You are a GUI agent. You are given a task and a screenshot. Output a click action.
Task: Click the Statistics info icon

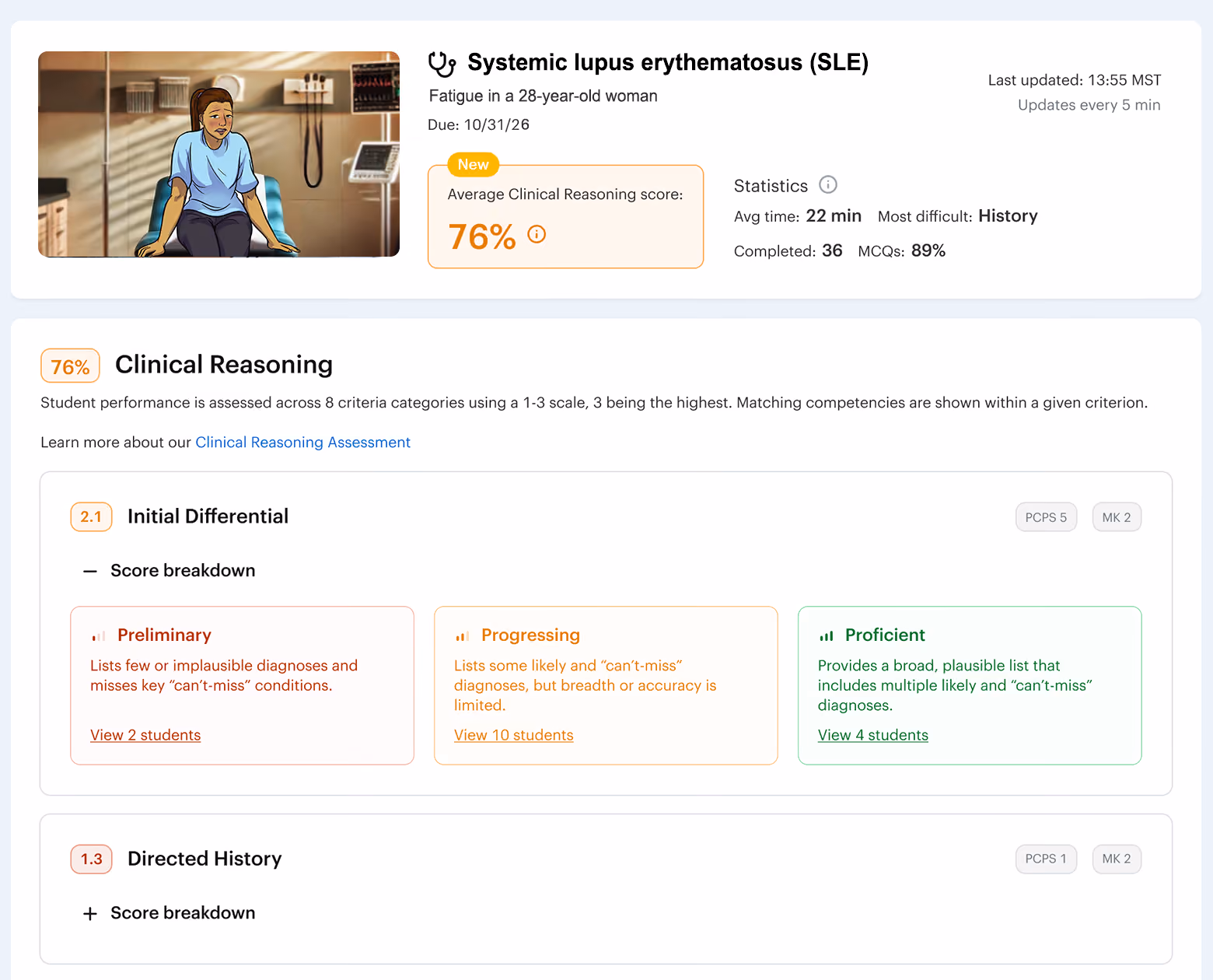(828, 184)
